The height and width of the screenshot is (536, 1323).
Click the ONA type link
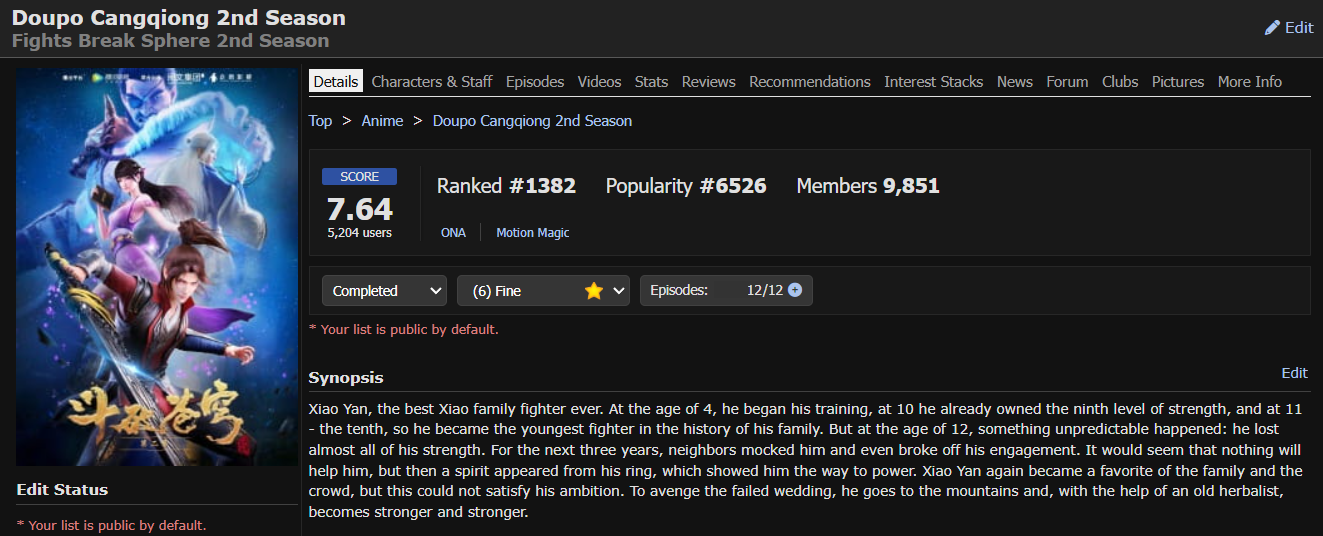453,232
